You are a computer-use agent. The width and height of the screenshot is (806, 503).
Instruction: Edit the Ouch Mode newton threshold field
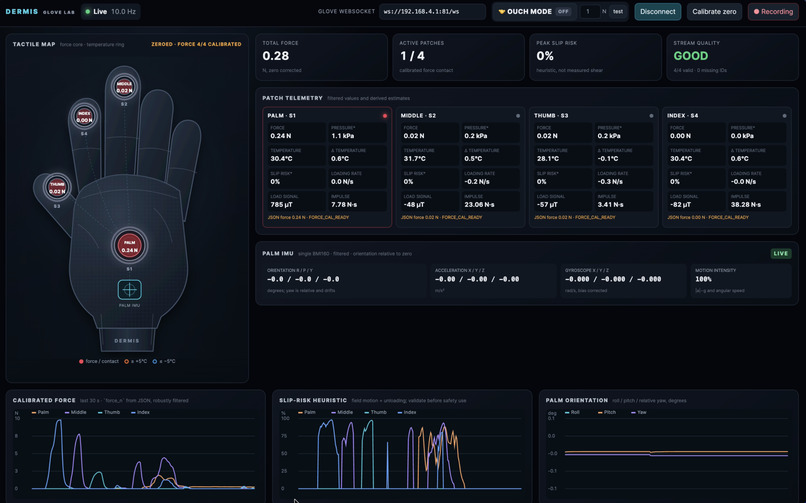[x=590, y=11]
